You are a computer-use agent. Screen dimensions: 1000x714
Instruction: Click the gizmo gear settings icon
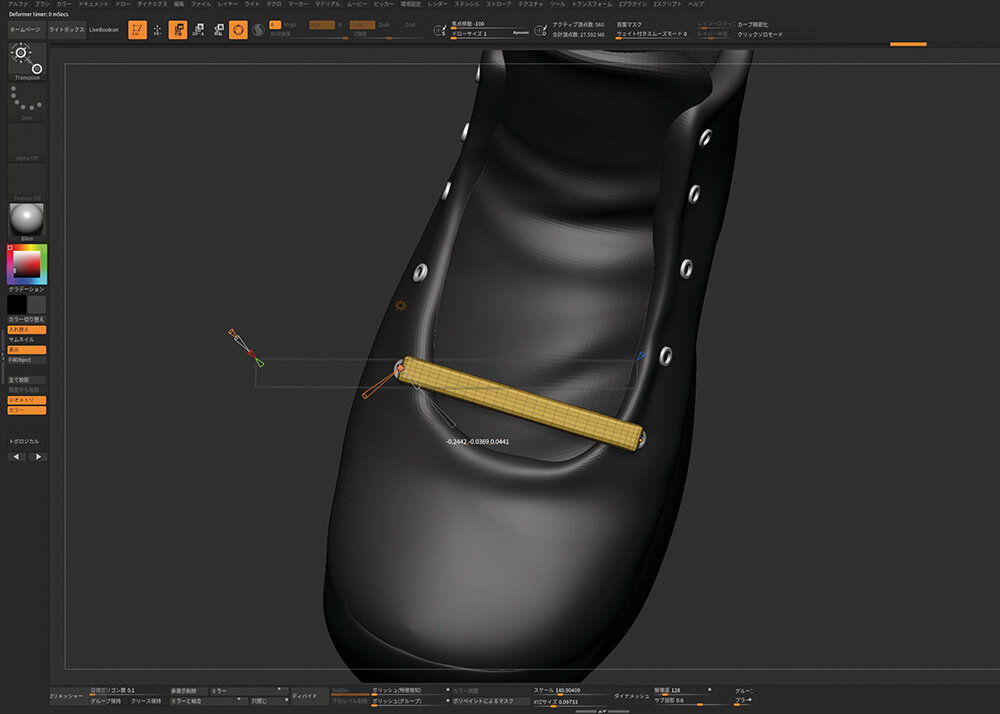pos(401,306)
